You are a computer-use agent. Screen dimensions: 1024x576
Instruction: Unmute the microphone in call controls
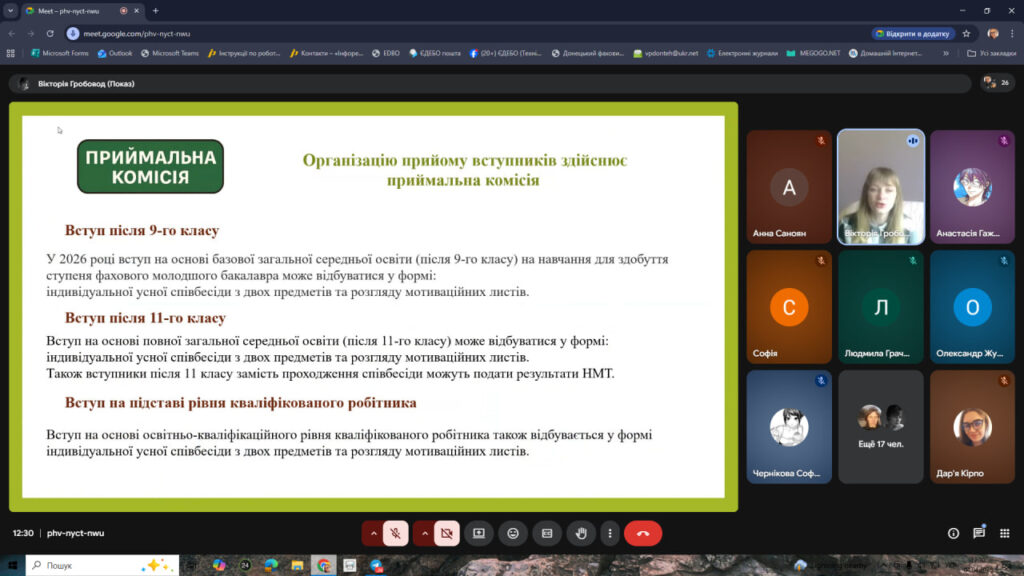click(396, 534)
